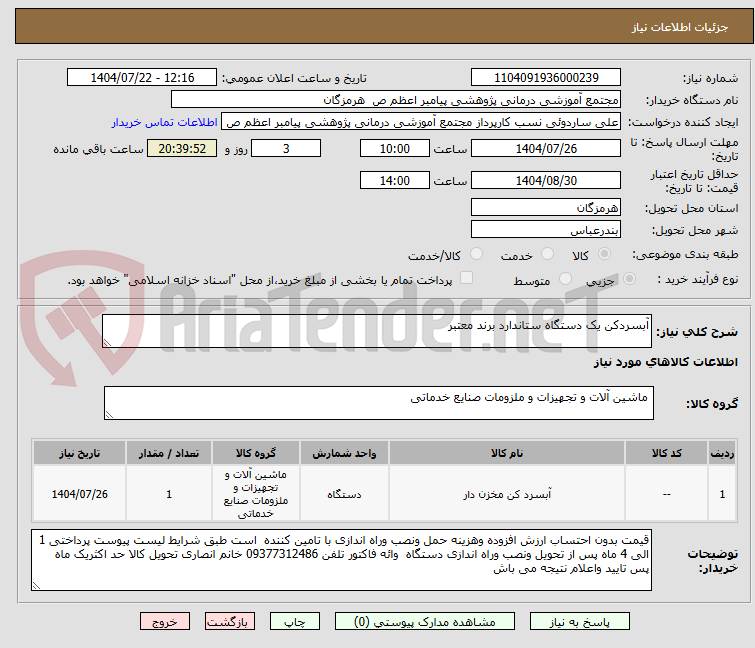Screen dimensions: 755x648
Task: Click the تعداد / مقدار column header
Action: point(169,453)
